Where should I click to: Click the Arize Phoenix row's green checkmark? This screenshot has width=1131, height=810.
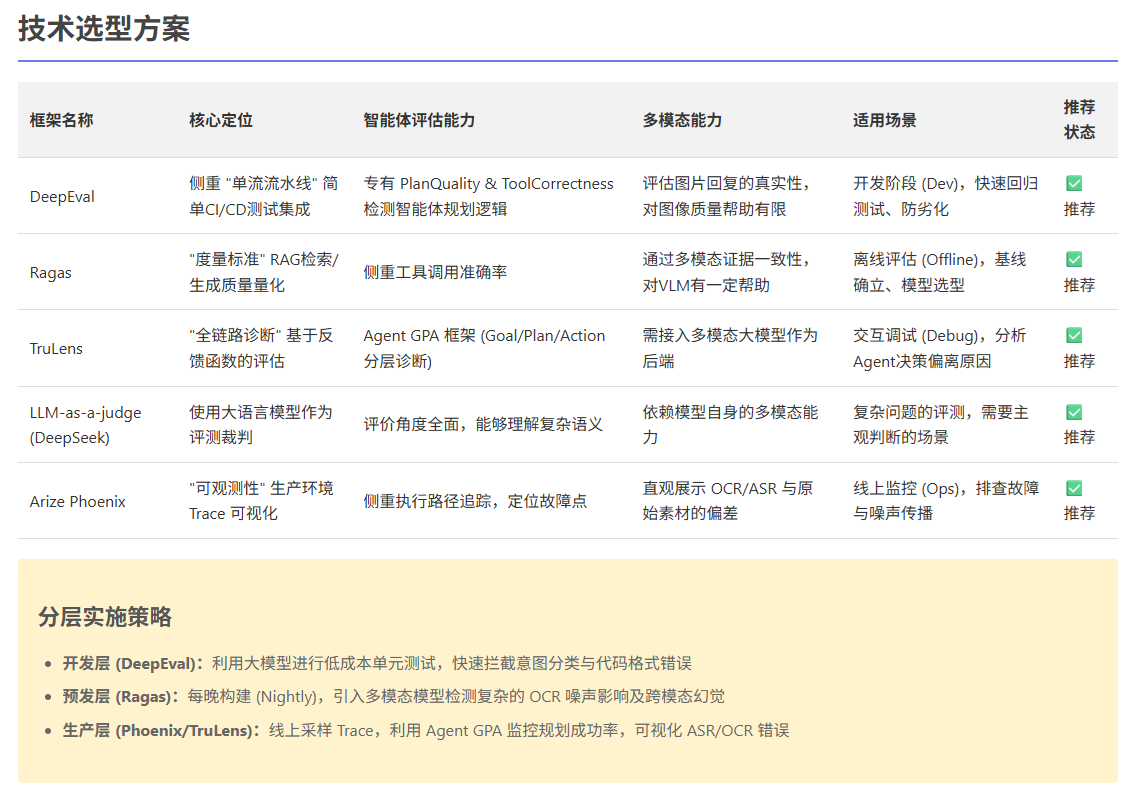1073,488
